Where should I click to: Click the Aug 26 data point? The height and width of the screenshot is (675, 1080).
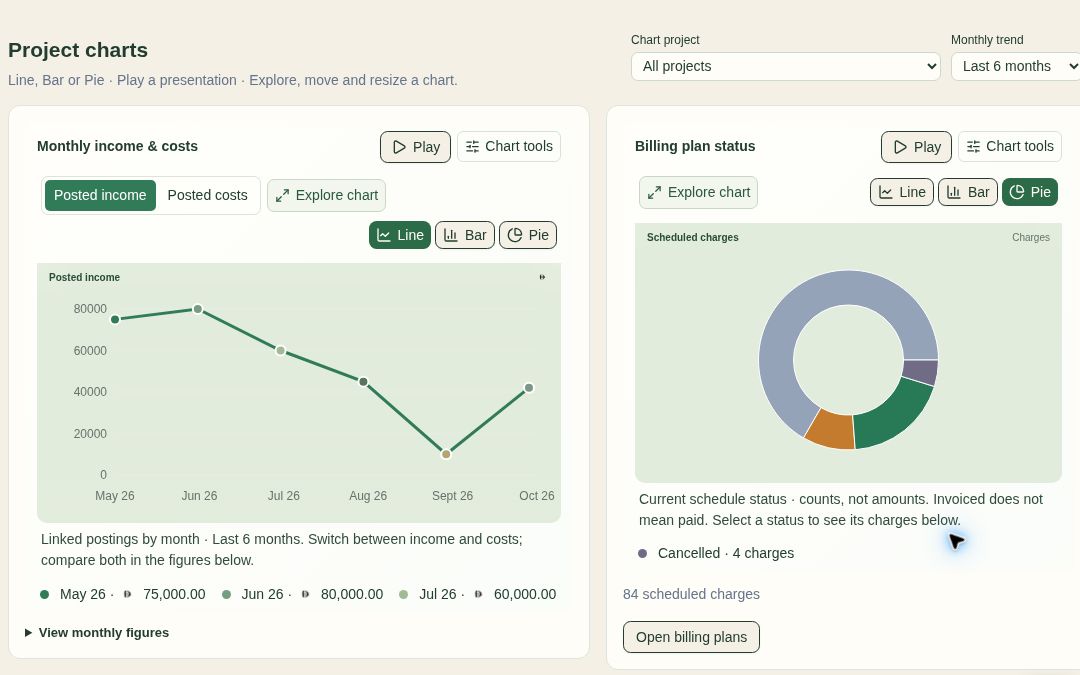363,382
